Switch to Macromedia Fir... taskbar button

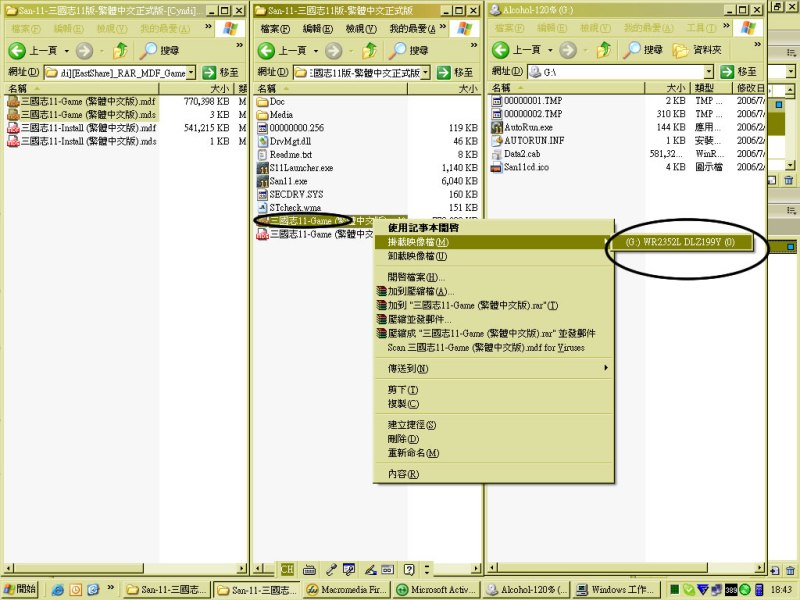coord(347,590)
